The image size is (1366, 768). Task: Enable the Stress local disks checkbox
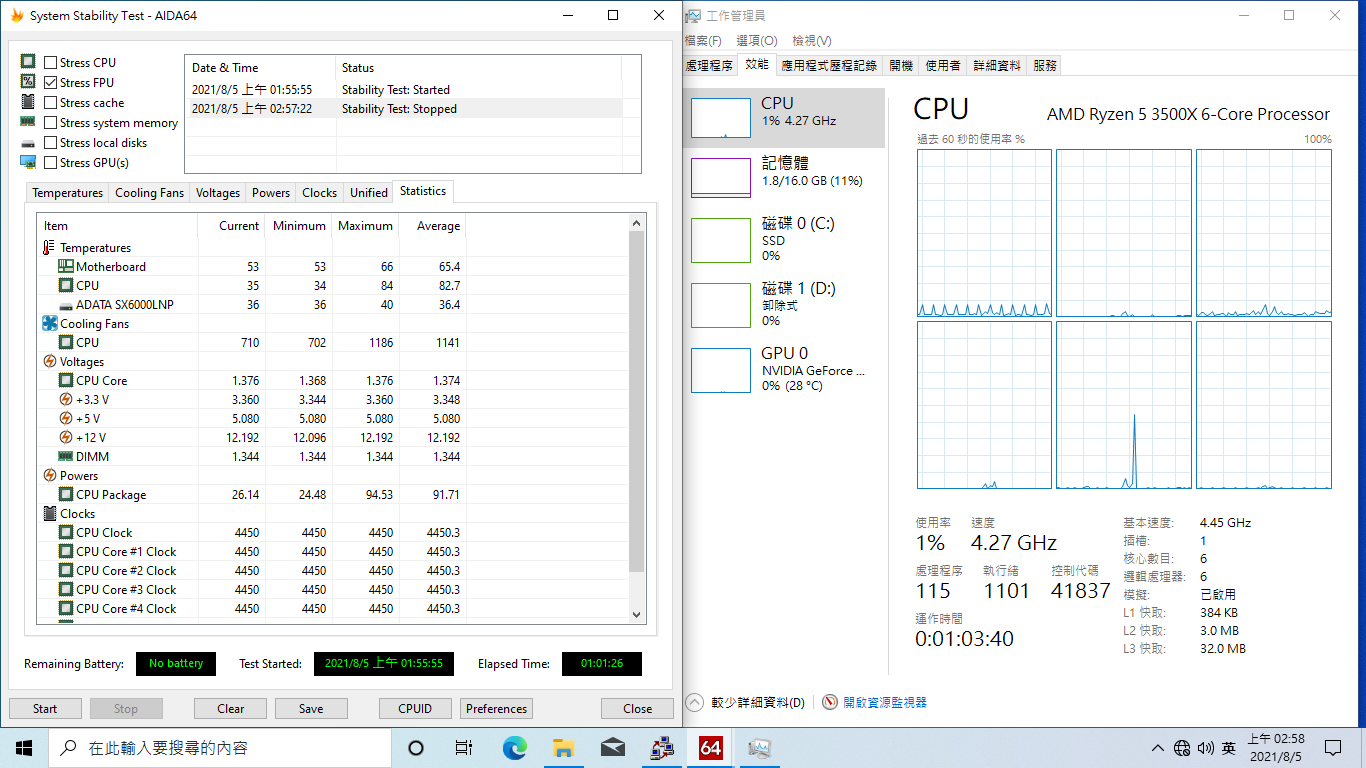51,142
